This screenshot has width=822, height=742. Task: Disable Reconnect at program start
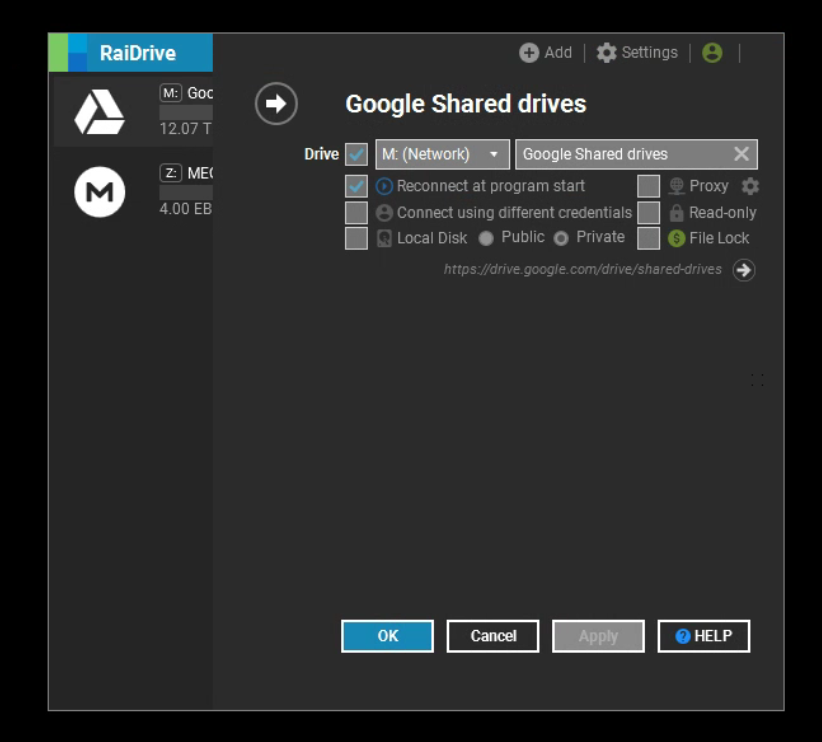pyautogui.click(x=356, y=186)
